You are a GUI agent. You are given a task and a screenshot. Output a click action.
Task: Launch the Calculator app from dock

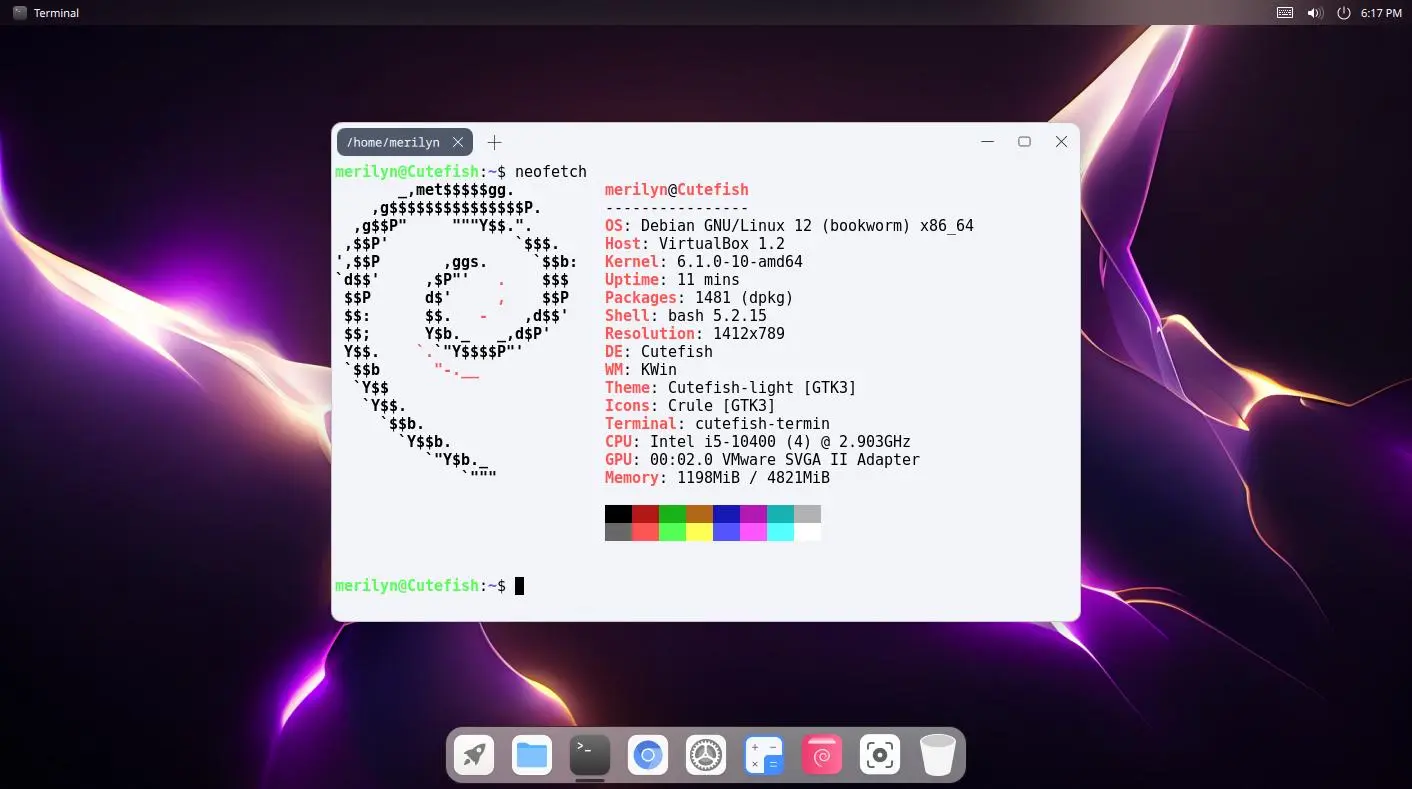point(764,755)
